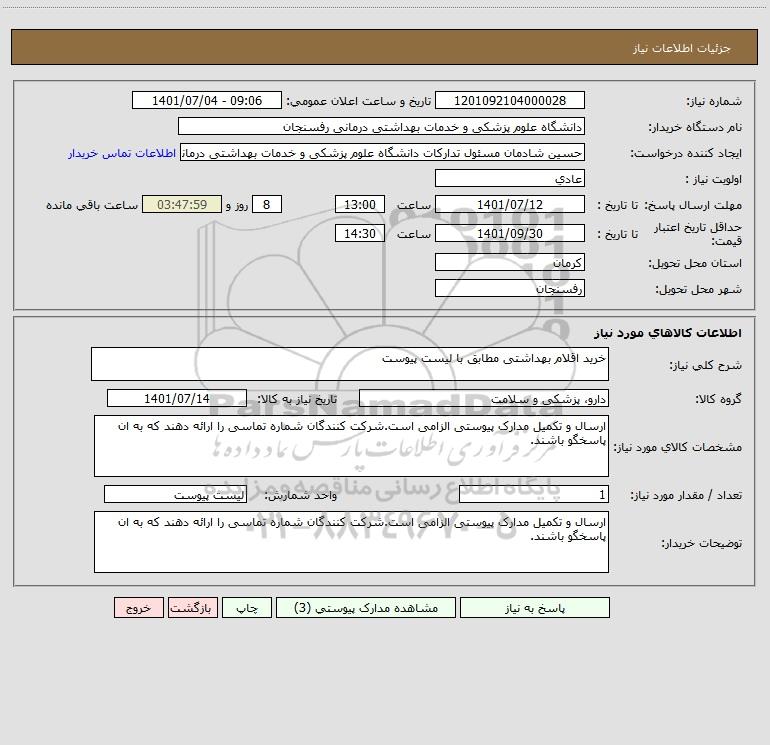Viewport: 770px width, 745px height.
Task: Click the شماره نیاز label
Action: [x=714, y=101]
